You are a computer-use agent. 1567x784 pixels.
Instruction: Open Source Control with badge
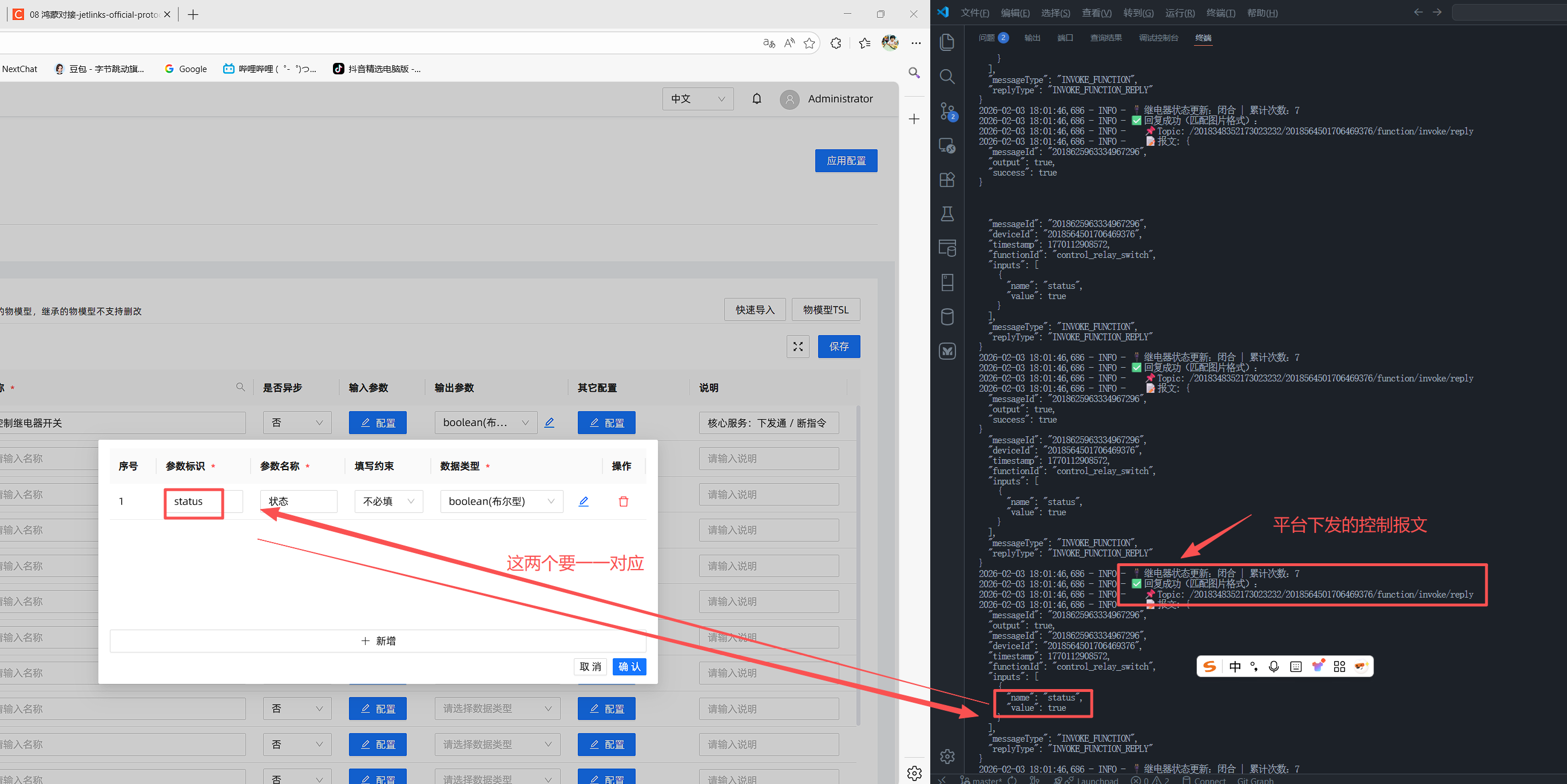(x=946, y=112)
